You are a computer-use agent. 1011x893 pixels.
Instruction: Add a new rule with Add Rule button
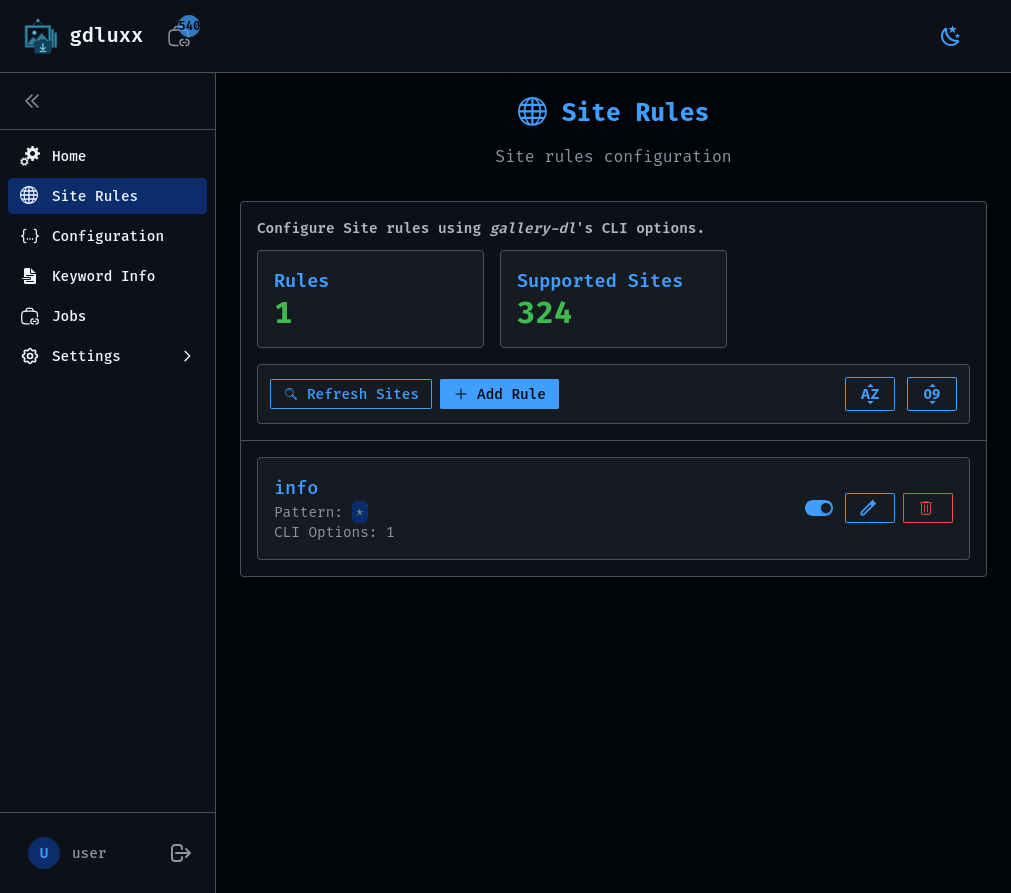(x=499, y=393)
